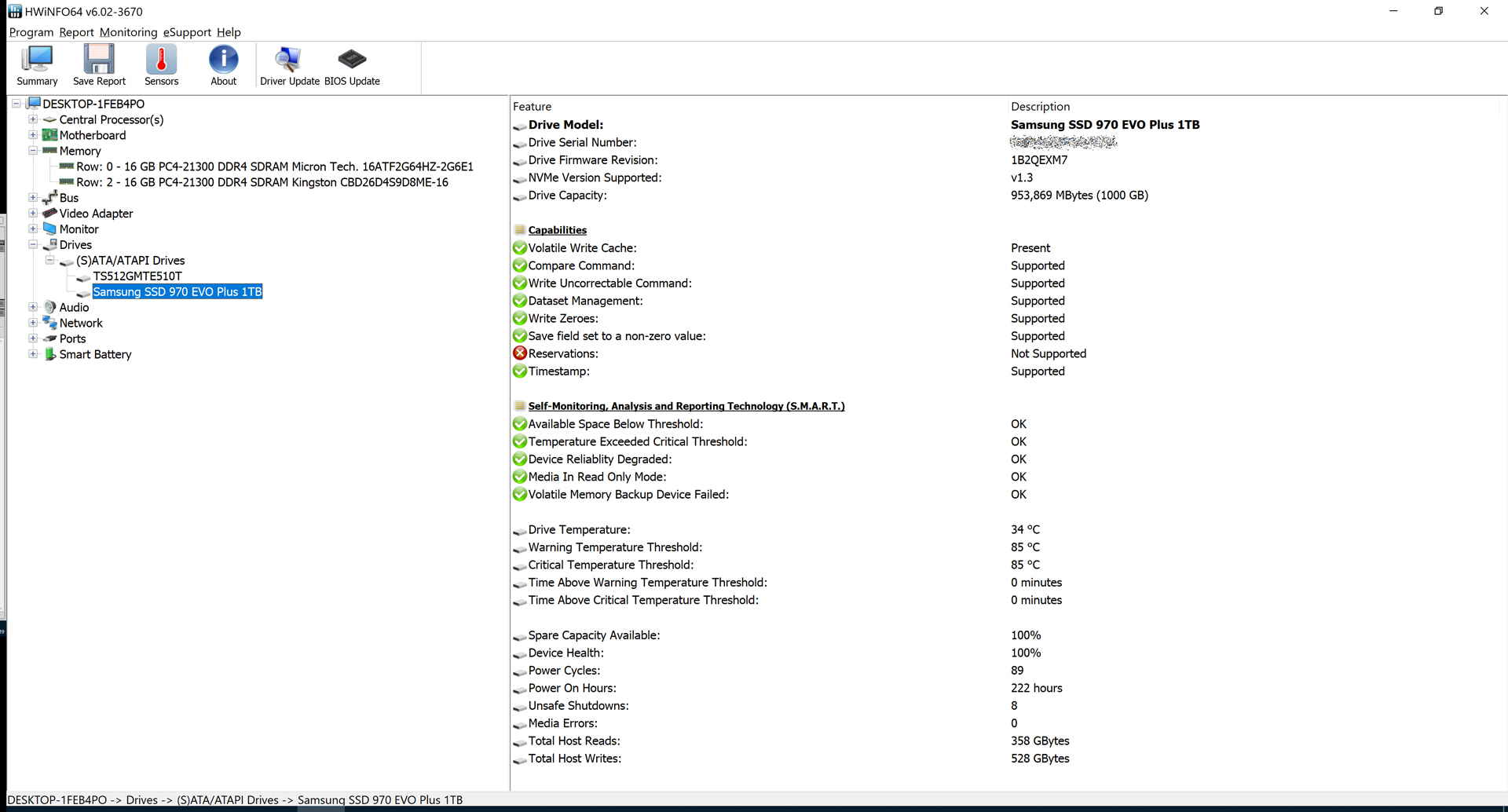Click the Monitor node icon
Screen dimensions: 1508x812
49,229
